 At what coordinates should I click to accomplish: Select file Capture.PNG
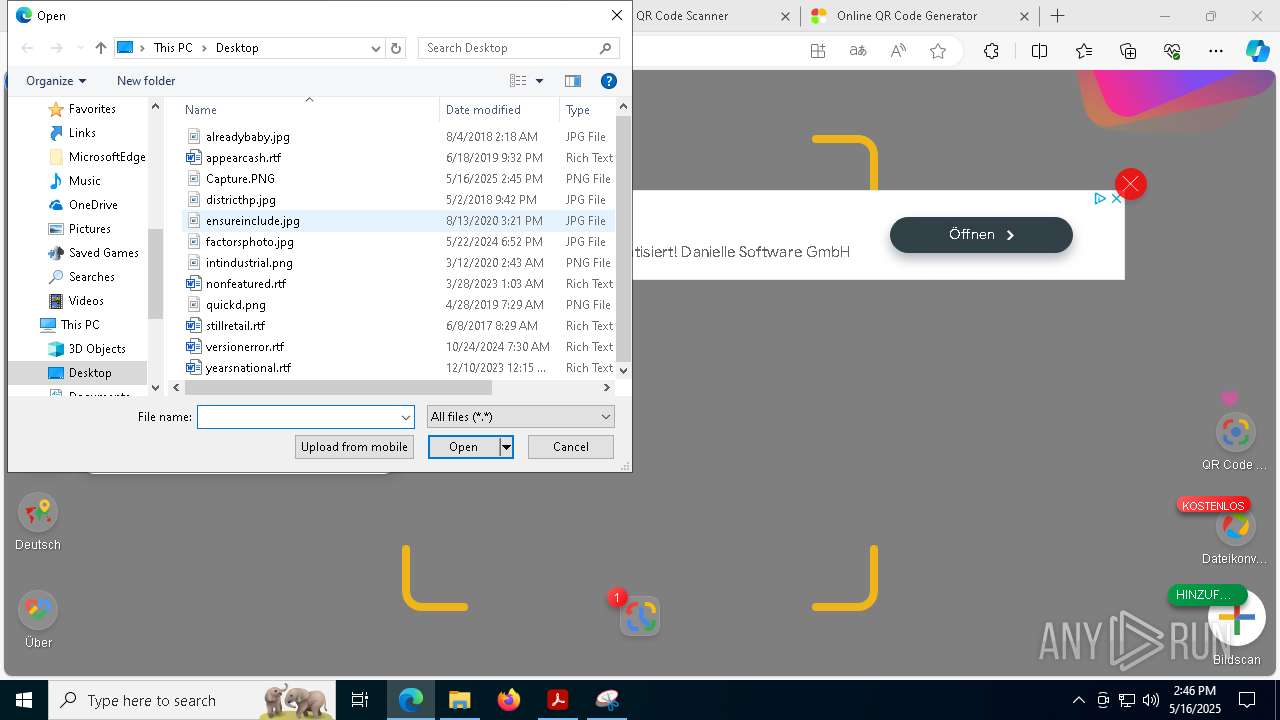pos(240,179)
